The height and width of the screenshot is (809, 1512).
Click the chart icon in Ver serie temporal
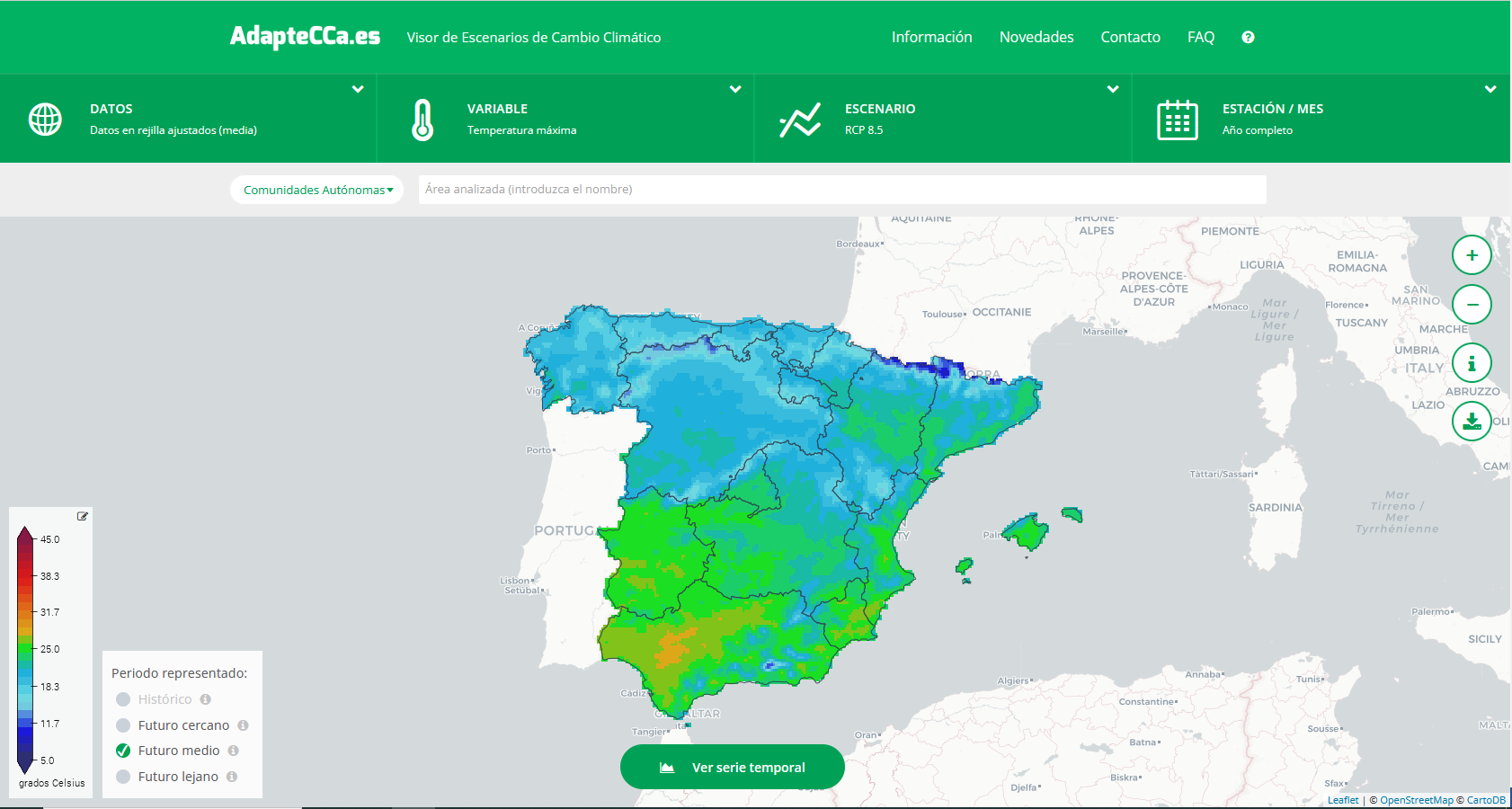click(x=667, y=768)
